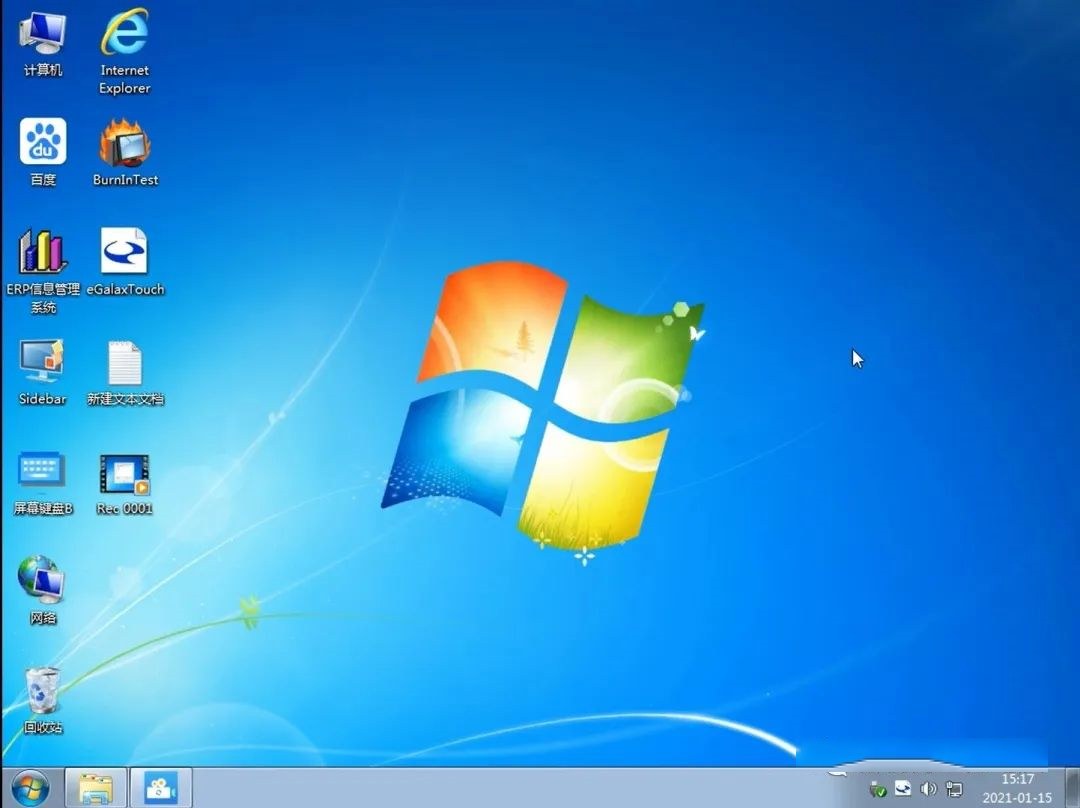Viewport: 1080px width, 808px height.
Task: Click the 屏幕键盘B on-screen keyboard icon
Action: tap(43, 482)
